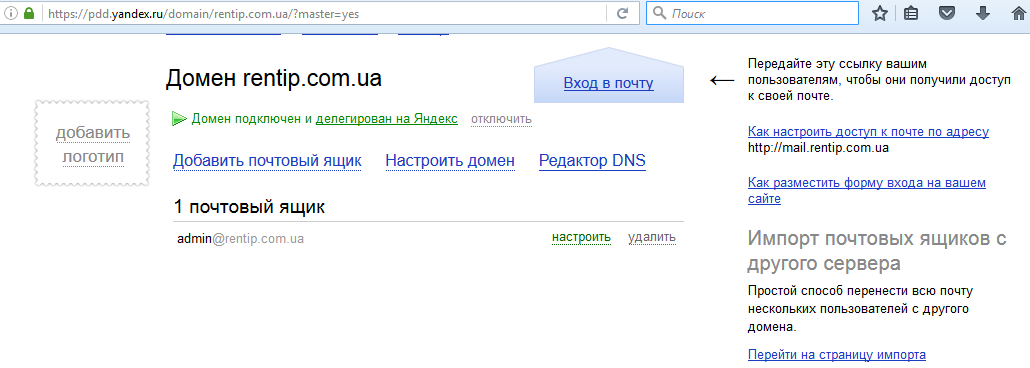Click Добавить почтовый ящик link
The image size is (1030, 368).
(x=267, y=161)
